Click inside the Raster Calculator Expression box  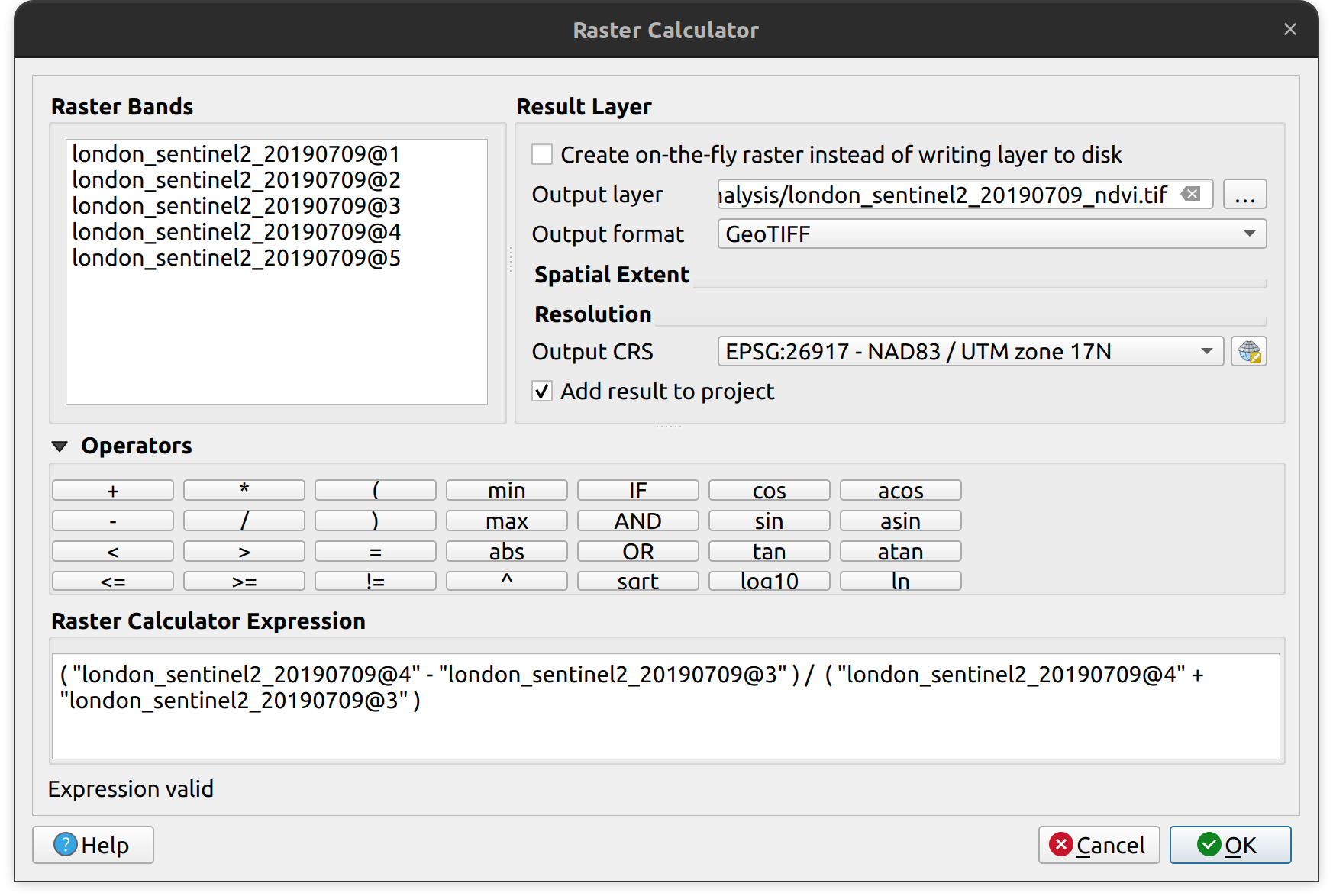pyautogui.click(x=664, y=725)
